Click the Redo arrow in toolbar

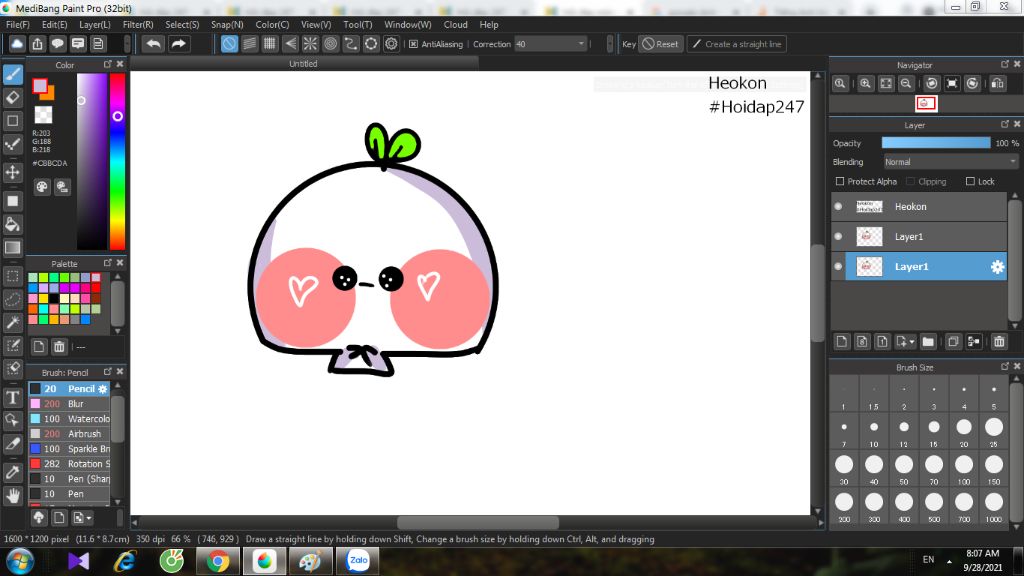(178, 44)
